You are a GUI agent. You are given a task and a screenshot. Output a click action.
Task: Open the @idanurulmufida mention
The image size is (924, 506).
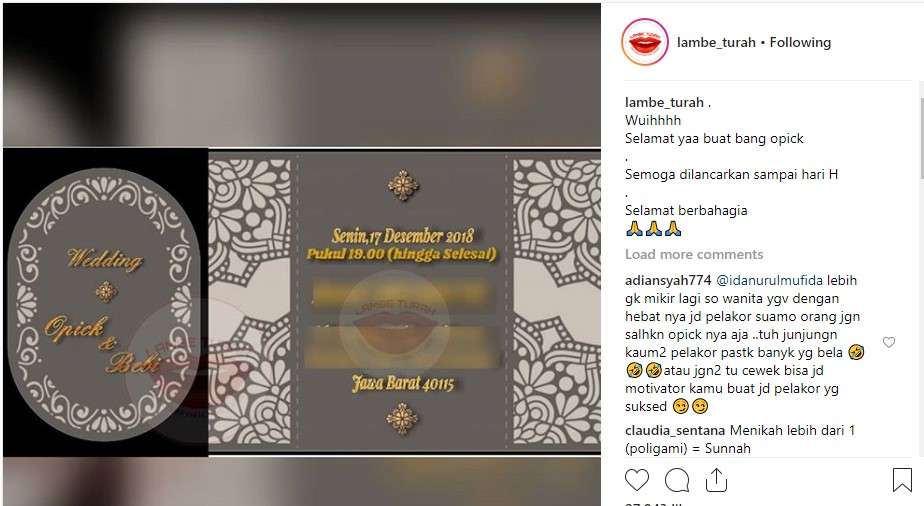click(769, 280)
